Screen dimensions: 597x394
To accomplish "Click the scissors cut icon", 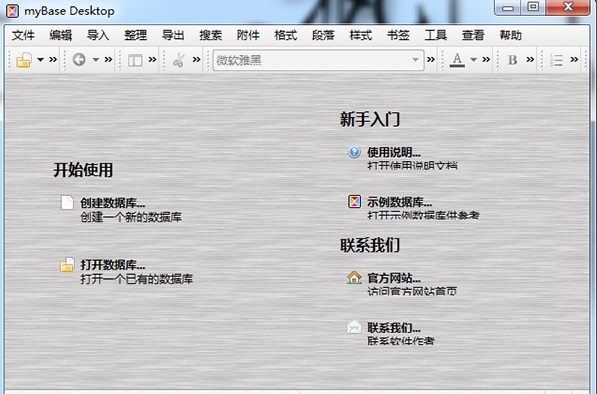I will 179,60.
